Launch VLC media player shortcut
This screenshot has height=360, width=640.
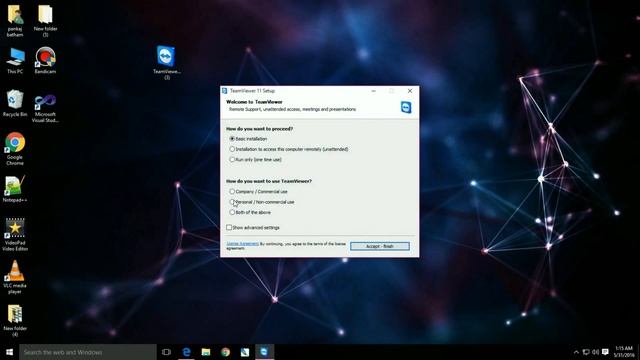click(15, 277)
